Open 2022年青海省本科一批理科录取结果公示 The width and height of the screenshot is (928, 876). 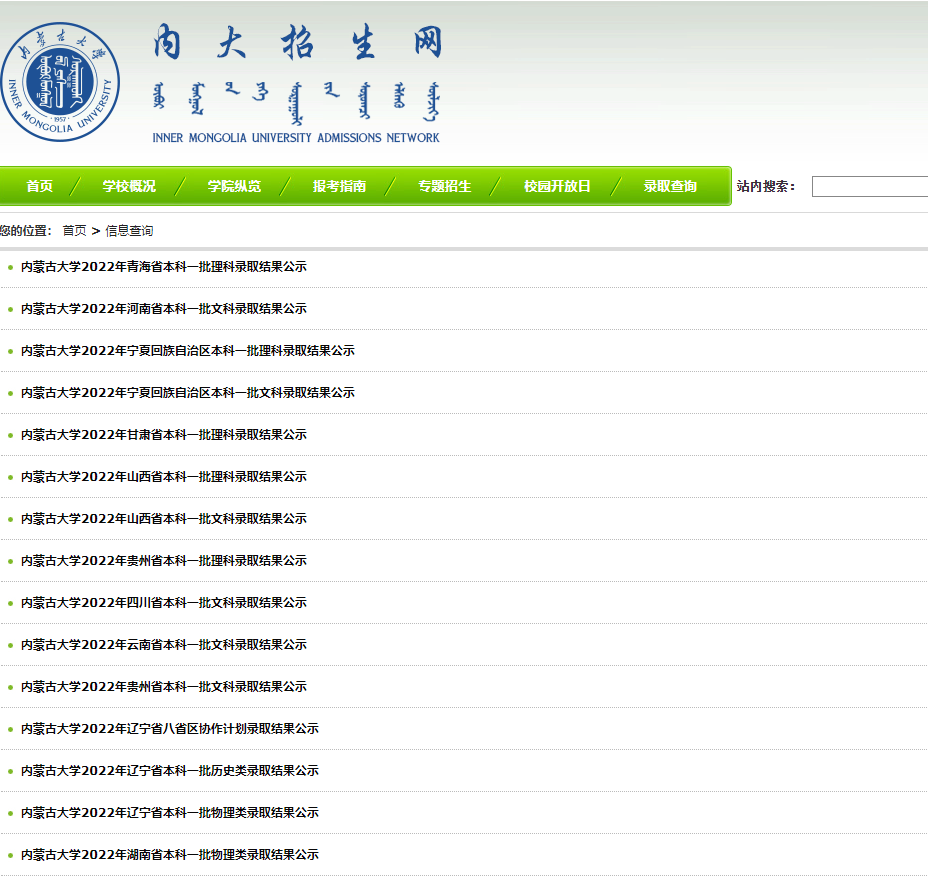click(x=164, y=267)
